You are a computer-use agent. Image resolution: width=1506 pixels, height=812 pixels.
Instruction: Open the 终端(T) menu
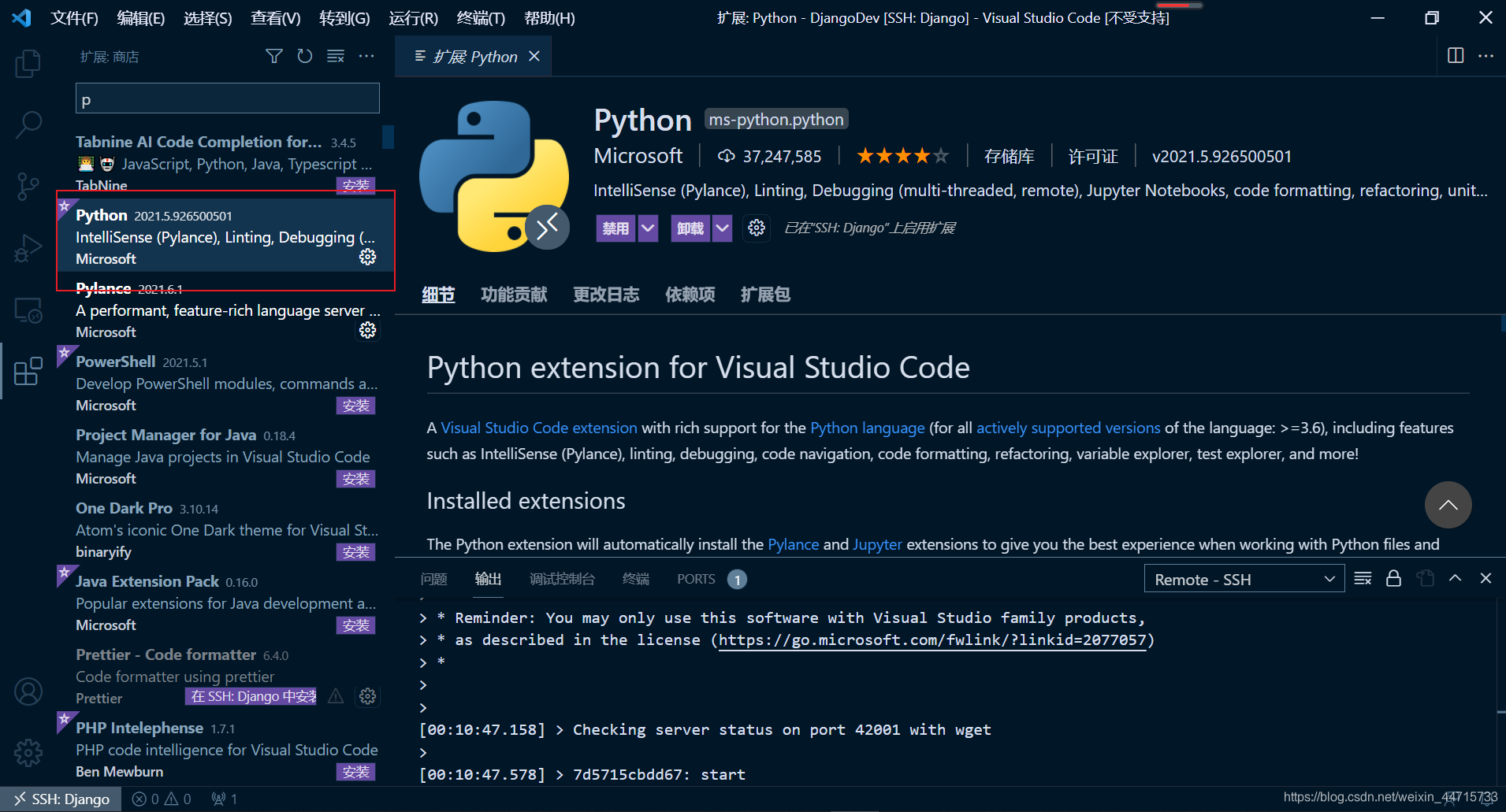[482, 17]
